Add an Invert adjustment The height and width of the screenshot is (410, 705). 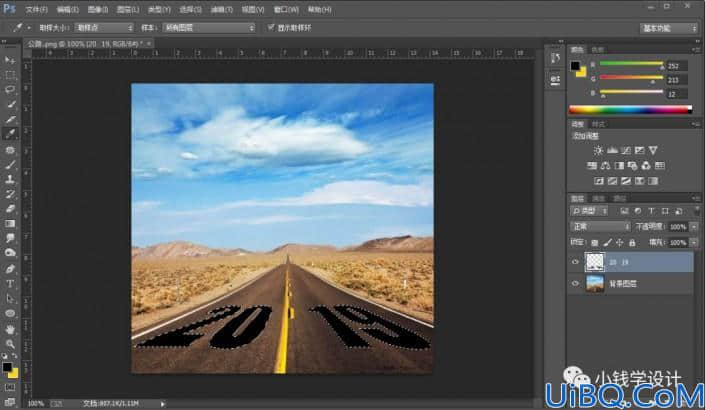(598, 181)
